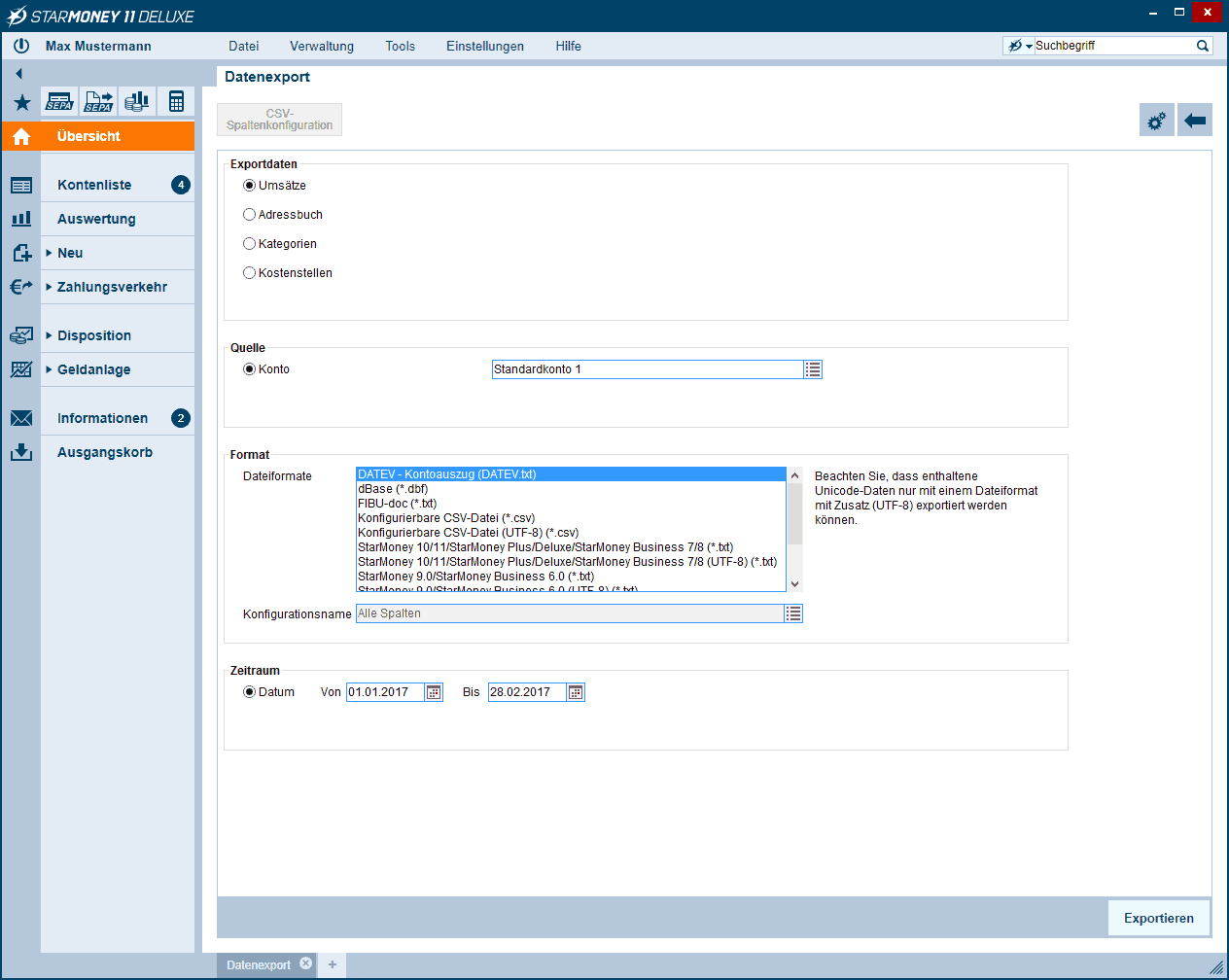The height and width of the screenshot is (980, 1229).
Task: Expand the Geldanlage sidebar section
Action: coord(50,369)
